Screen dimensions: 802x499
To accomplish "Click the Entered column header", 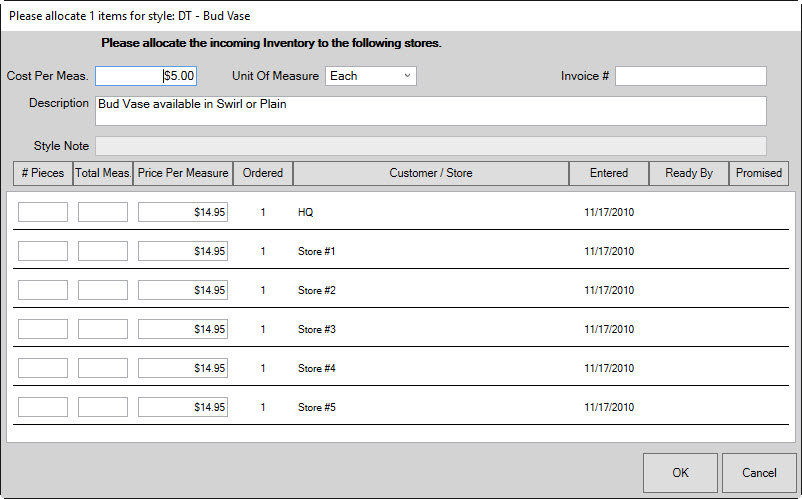I will point(609,173).
